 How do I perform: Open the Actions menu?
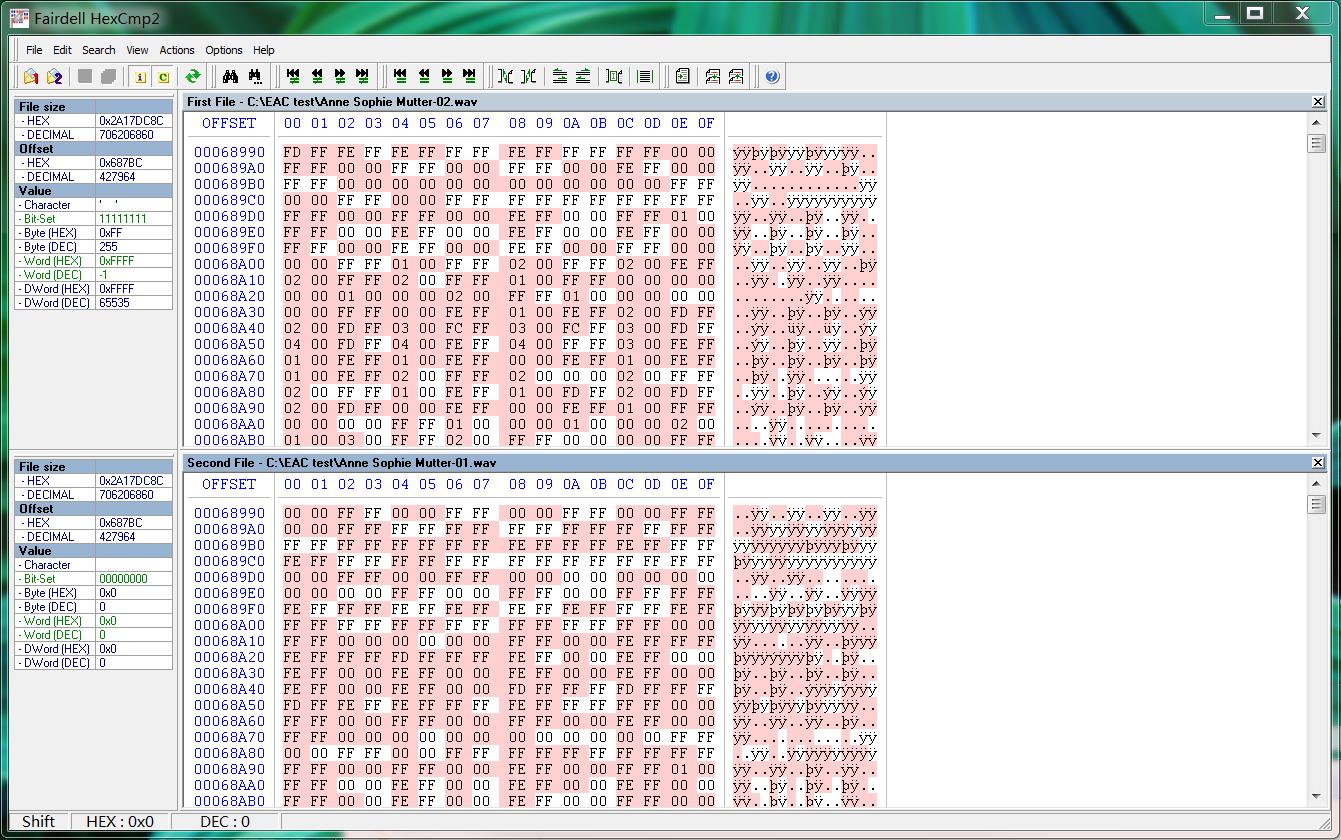177,50
